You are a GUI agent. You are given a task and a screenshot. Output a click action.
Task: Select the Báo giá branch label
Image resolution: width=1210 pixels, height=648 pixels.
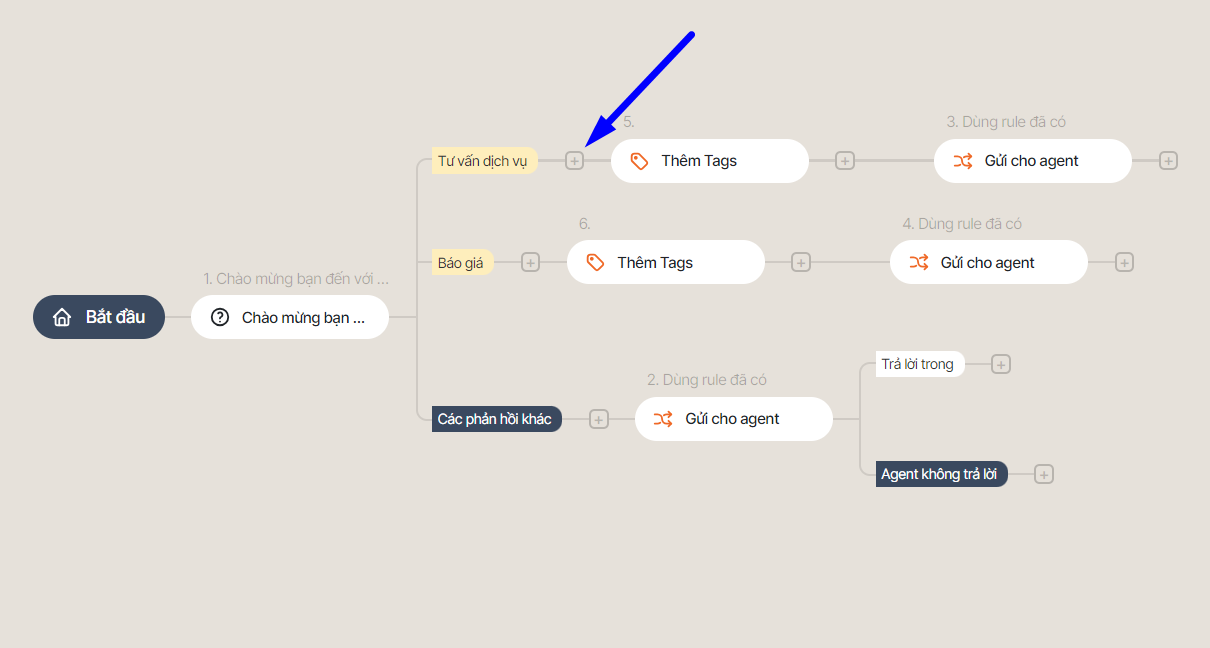click(x=462, y=263)
